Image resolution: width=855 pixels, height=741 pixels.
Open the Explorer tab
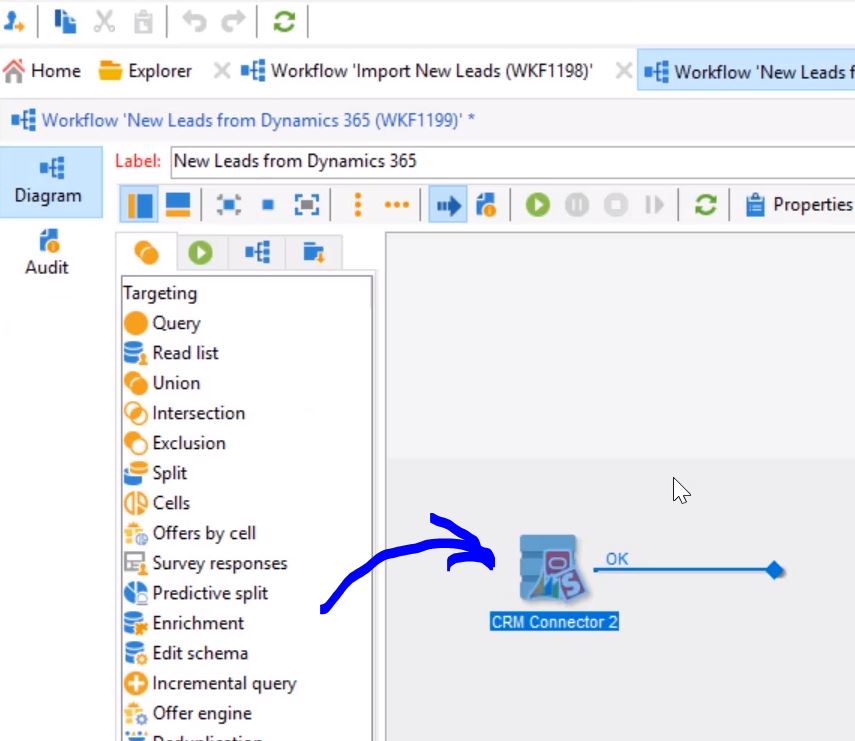pyautogui.click(x=146, y=71)
